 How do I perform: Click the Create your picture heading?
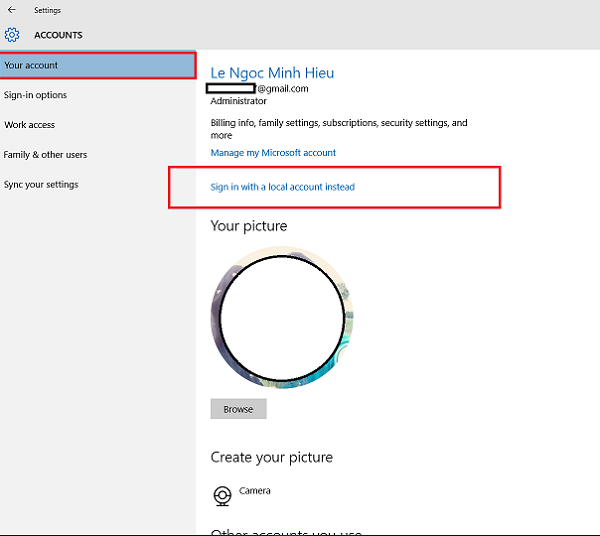point(272,457)
